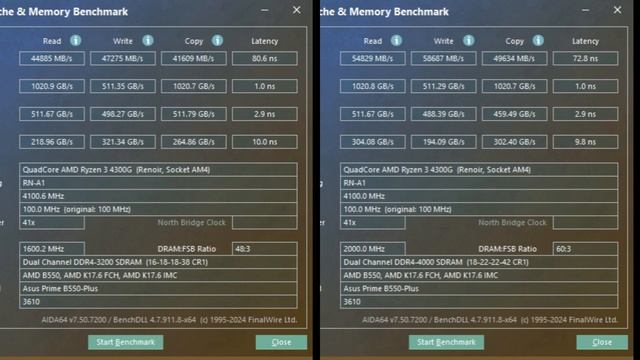Select 58687 MB/s write value
Viewport: 640px width, 360px height.
tap(444, 58)
